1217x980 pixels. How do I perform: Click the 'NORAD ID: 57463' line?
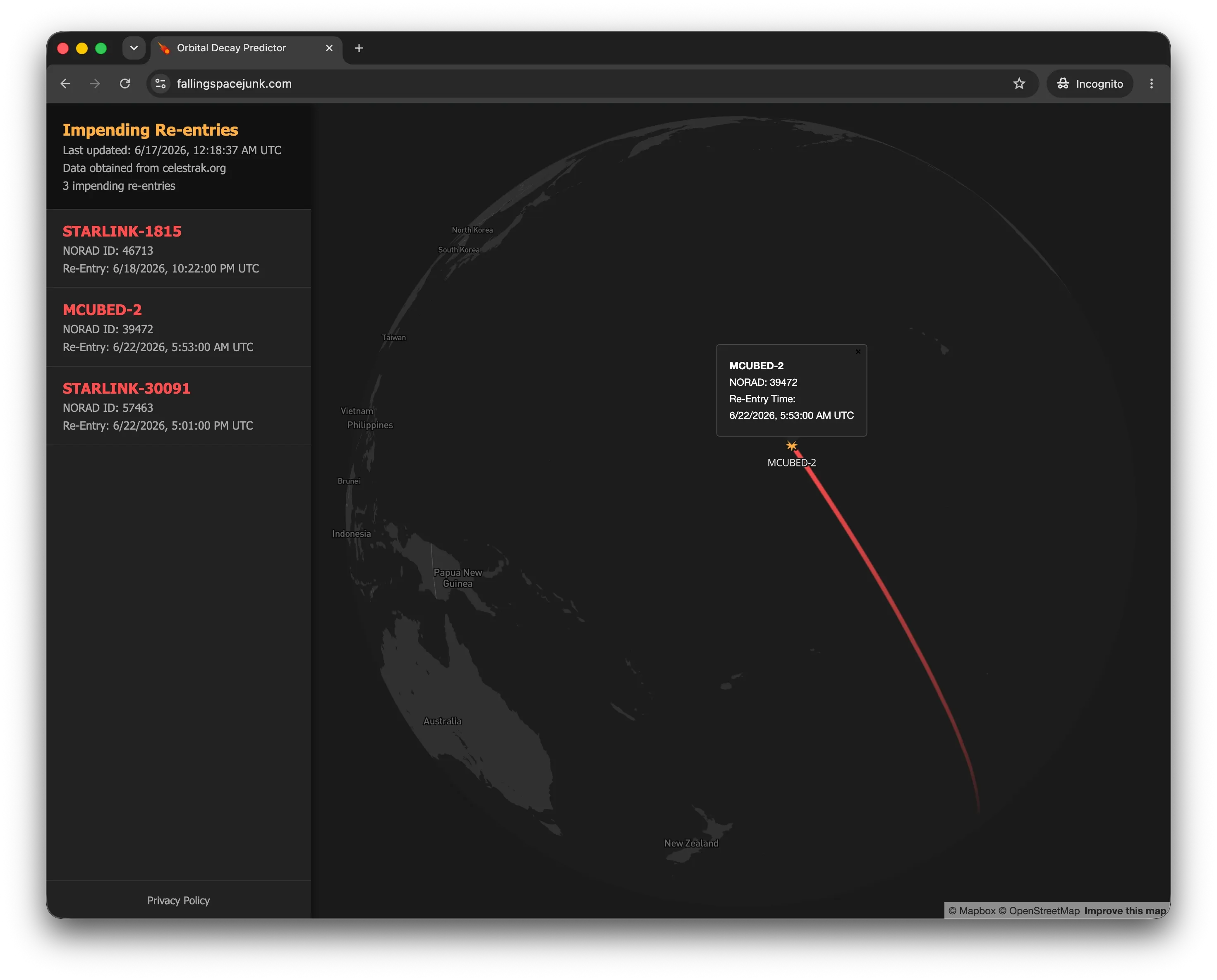coord(108,408)
